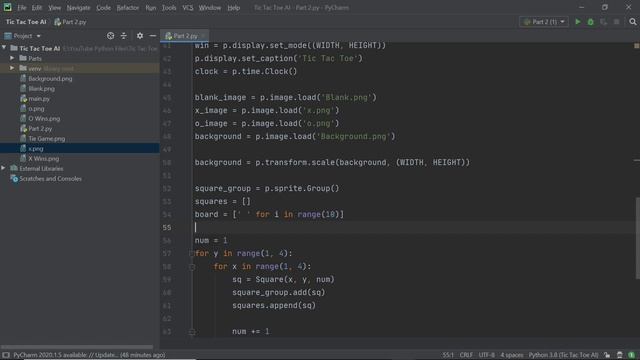The width and height of the screenshot is (640, 360).
Task: Run with coverage icon in toolbar
Action: pos(603,22)
